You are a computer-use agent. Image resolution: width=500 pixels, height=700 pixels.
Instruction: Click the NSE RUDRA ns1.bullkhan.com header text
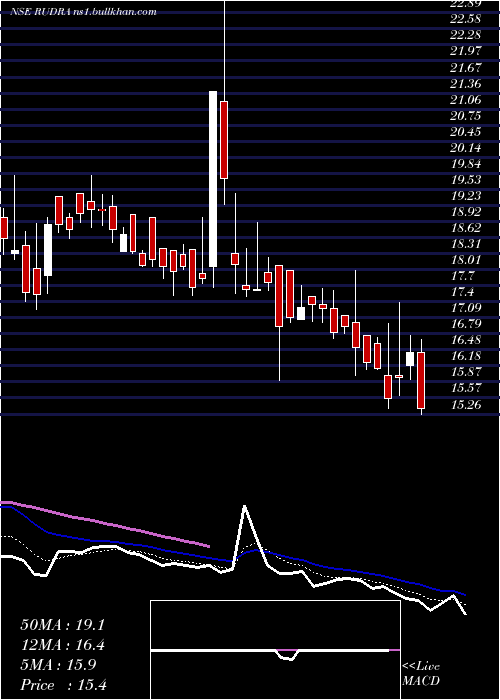point(84,12)
